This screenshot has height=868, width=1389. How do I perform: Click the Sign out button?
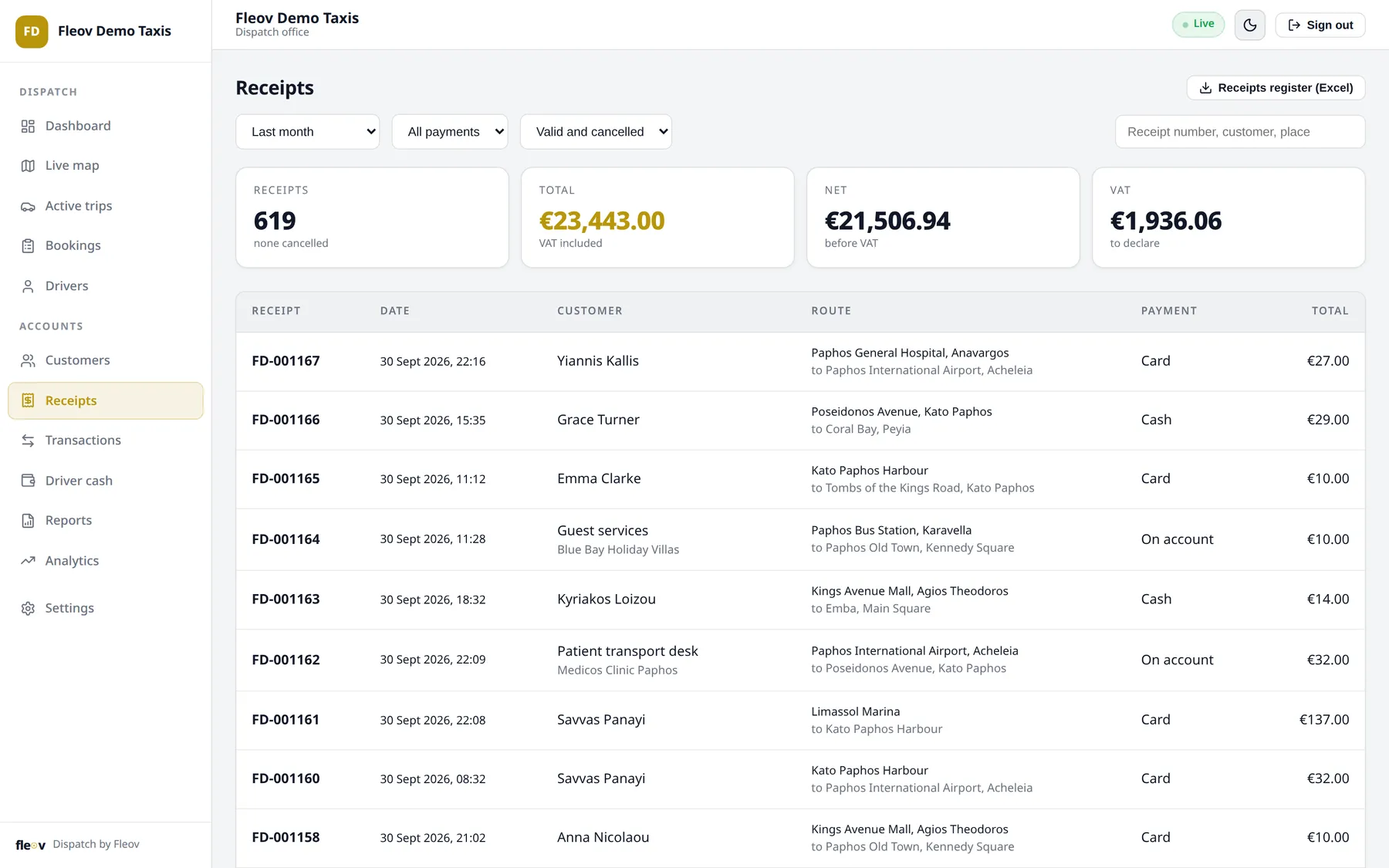tap(1320, 25)
